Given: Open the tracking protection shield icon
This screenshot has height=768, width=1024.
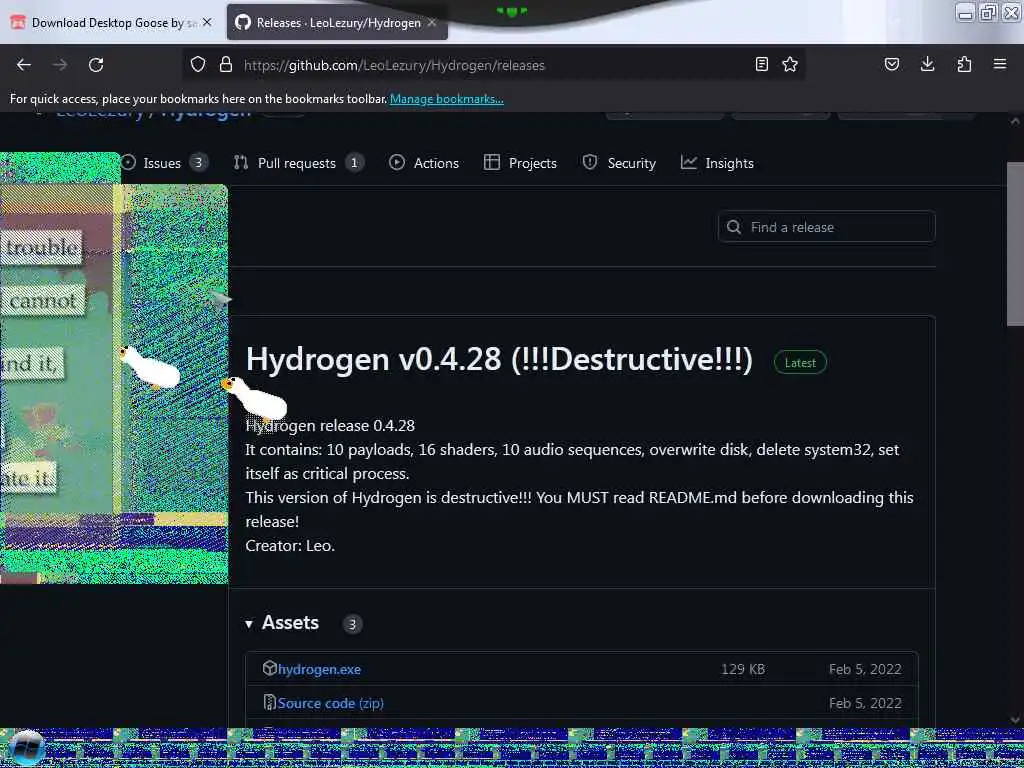Looking at the screenshot, I should [198, 64].
